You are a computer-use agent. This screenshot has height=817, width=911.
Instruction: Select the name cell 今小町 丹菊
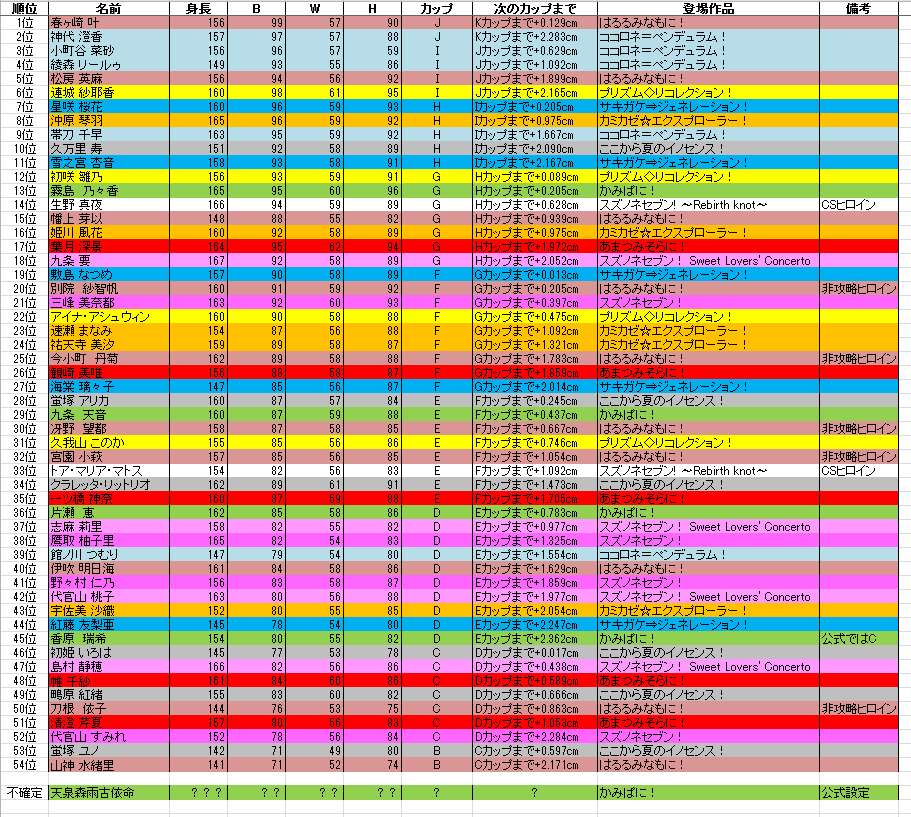coord(109,359)
